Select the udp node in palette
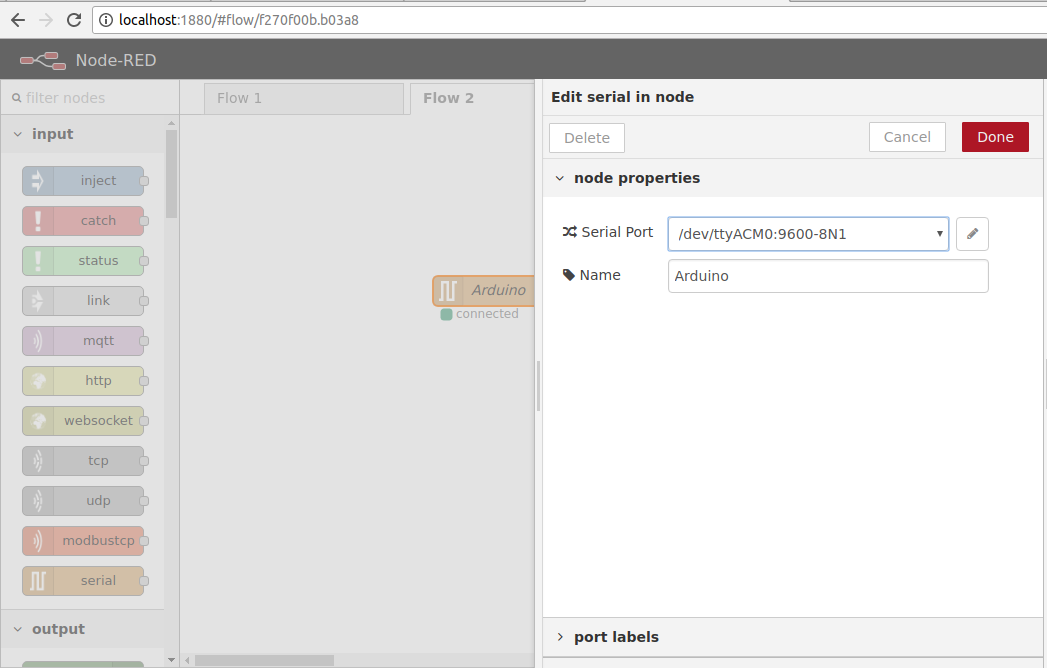1047x668 pixels. (83, 501)
